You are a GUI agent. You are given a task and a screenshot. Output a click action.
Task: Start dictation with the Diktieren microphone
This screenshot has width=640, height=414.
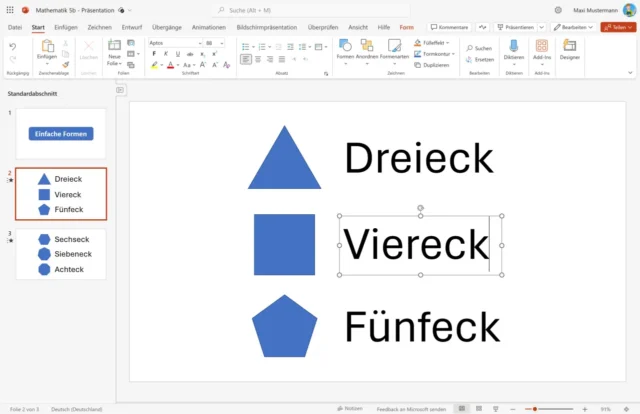click(x=513, y=50)
